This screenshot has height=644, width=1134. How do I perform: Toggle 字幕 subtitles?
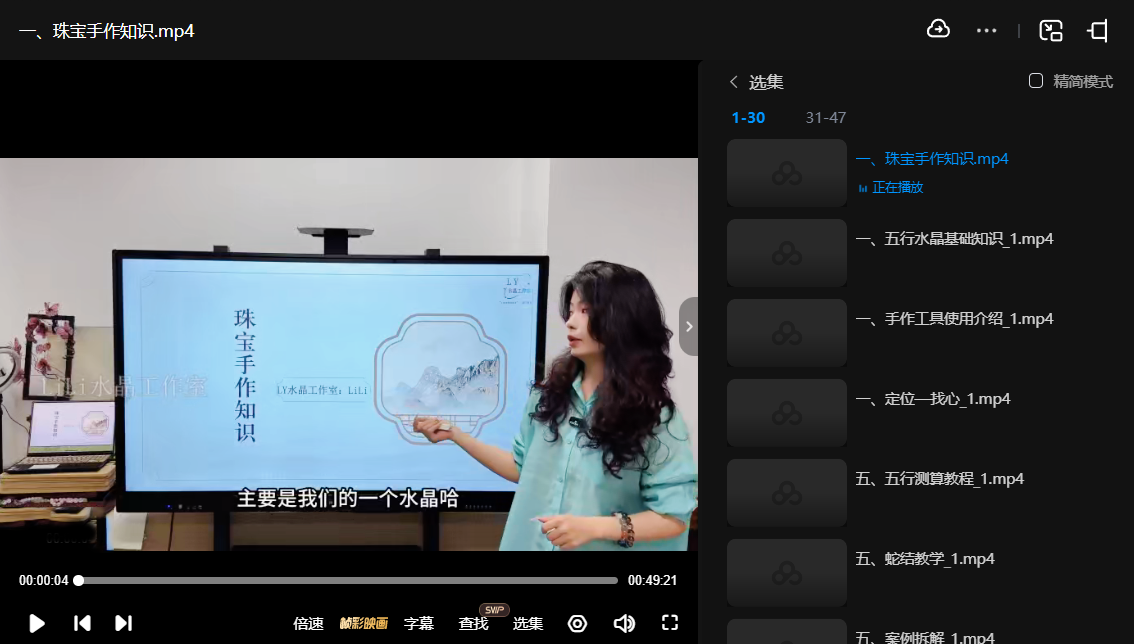click(x=419, y=623)
